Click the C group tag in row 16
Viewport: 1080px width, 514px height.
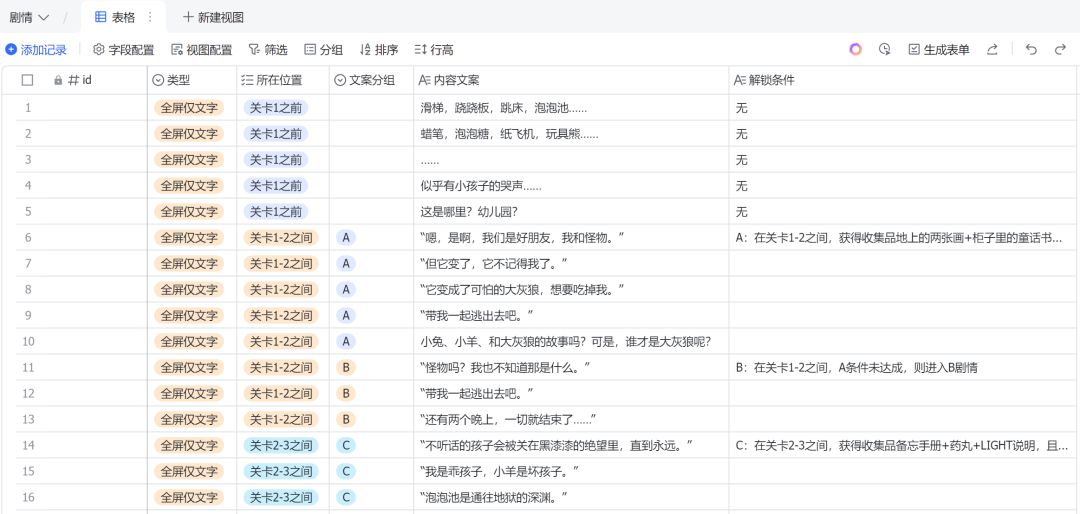click(x=346, y=497)
